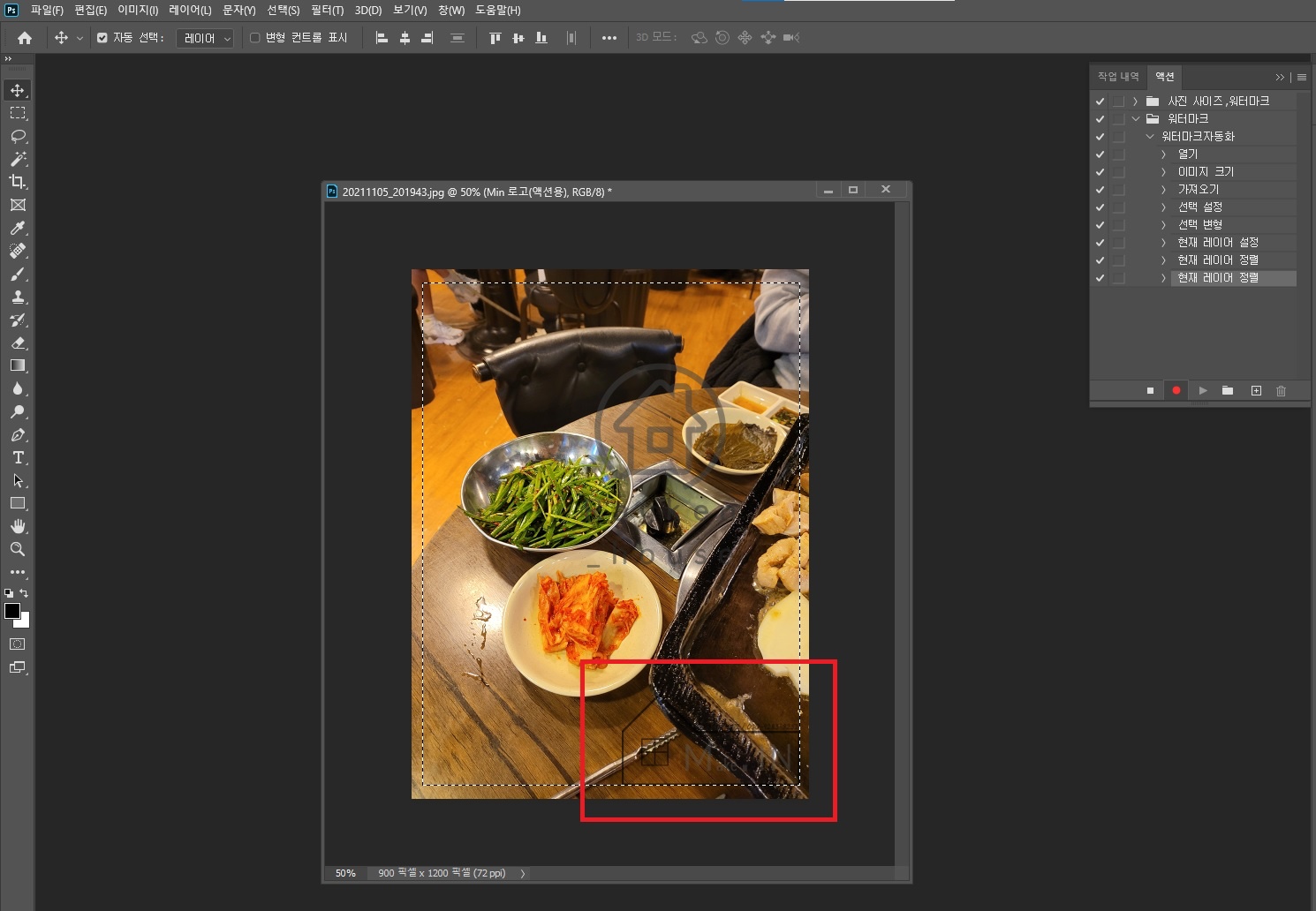Open the 이미지(I) menu
The width and height of the screenshot is (1316, 911).
coord(138,11)
